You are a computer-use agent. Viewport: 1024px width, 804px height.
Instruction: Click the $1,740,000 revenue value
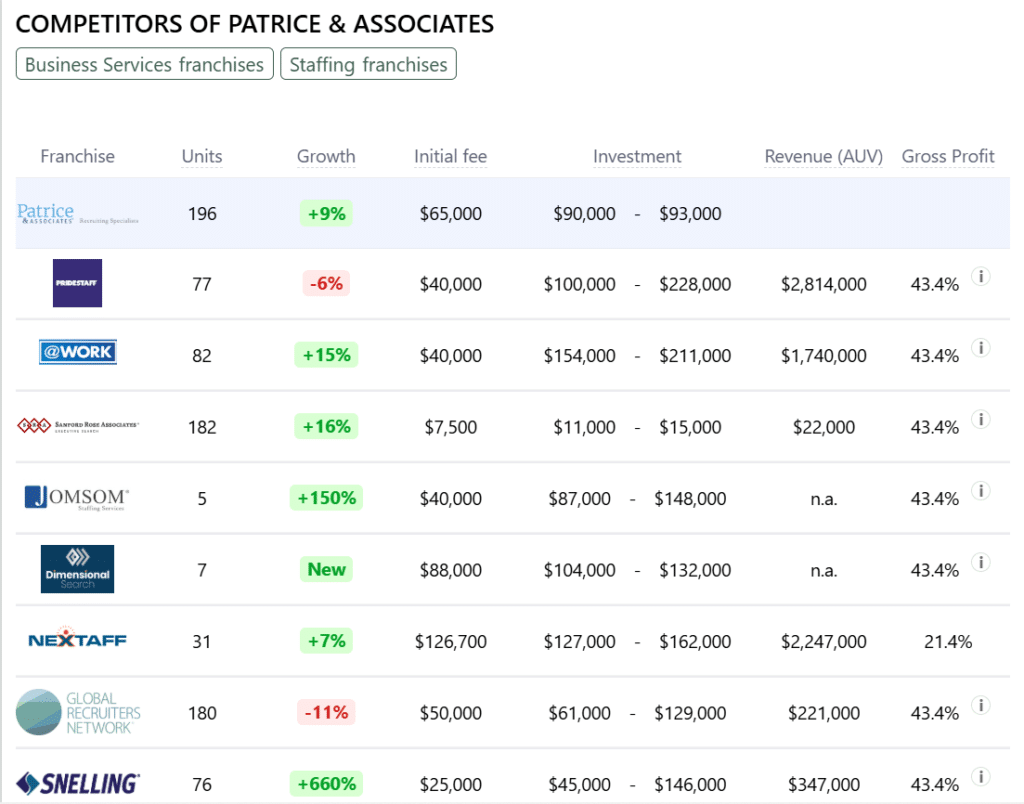click(x=824, y=355)
